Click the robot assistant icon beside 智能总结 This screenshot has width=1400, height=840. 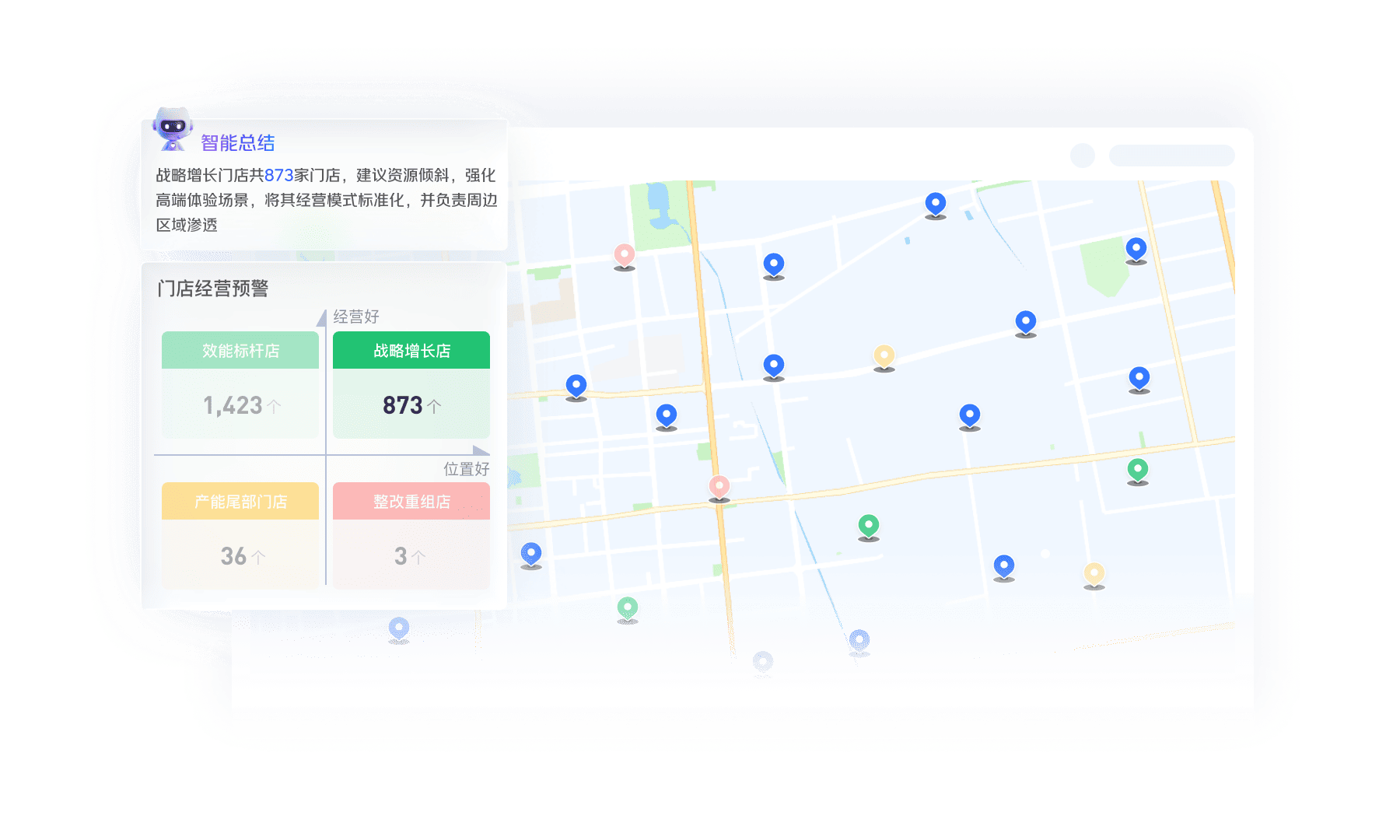click(172, 128)
